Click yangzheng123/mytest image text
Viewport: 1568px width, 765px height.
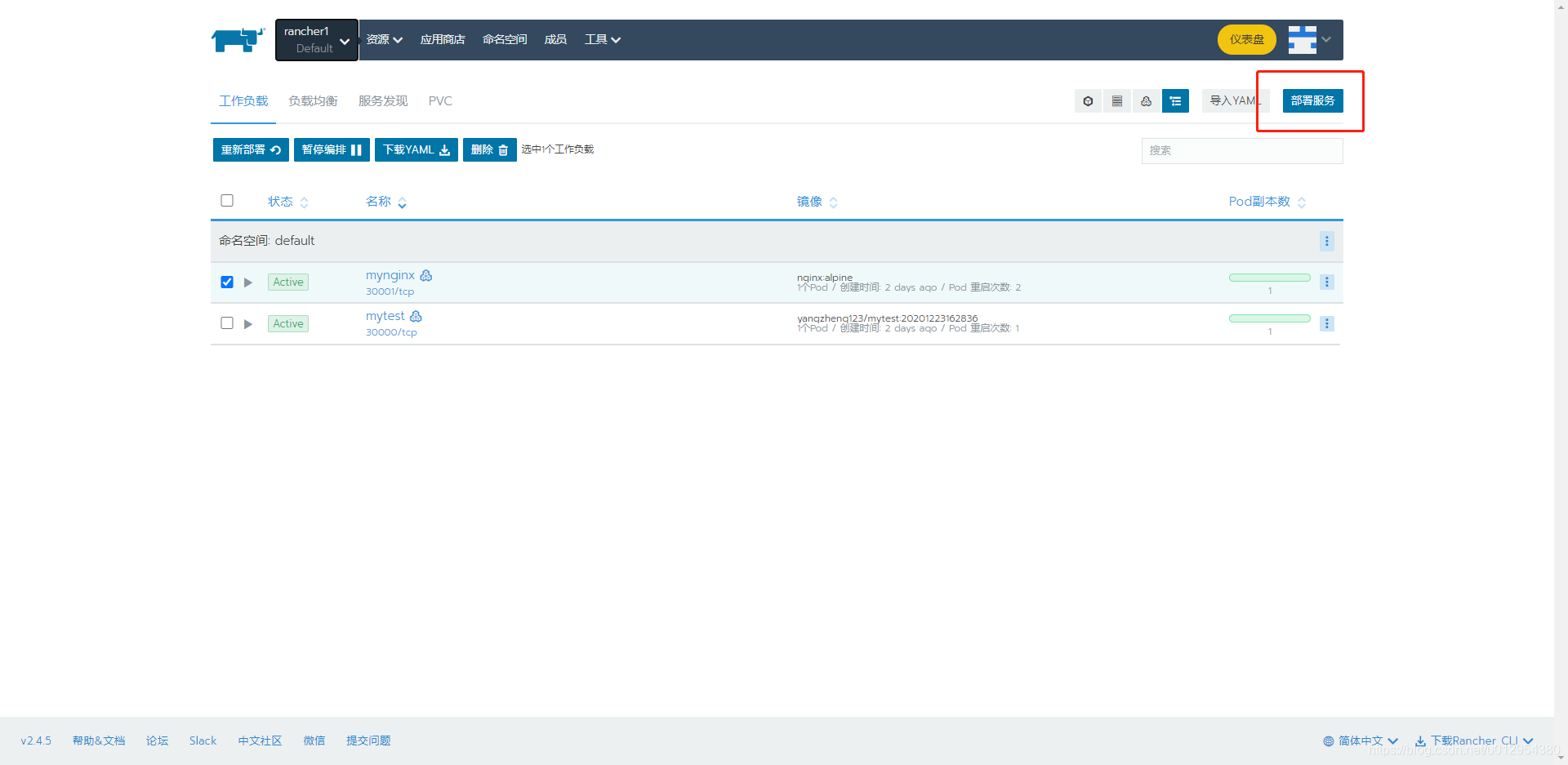tap(887, 318)
